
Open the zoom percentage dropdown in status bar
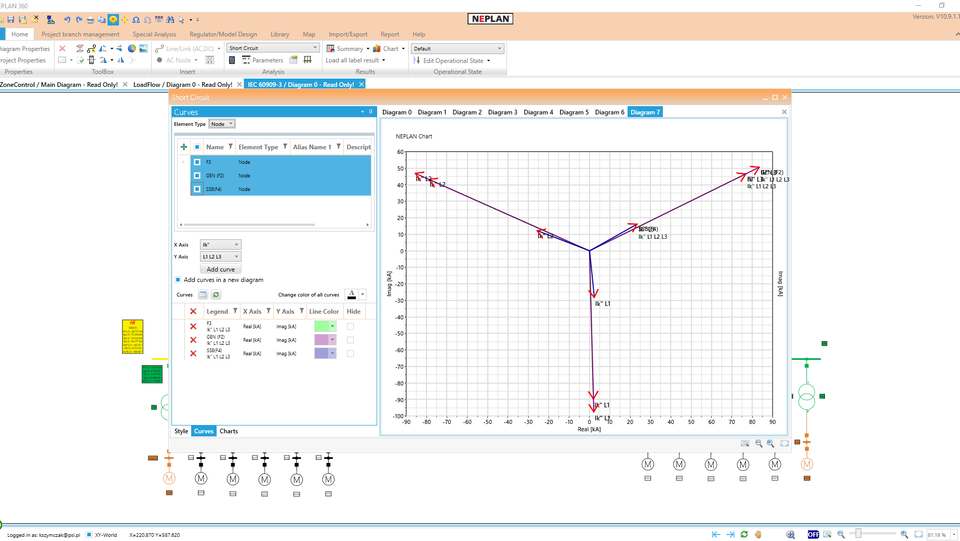coord(953,534)
